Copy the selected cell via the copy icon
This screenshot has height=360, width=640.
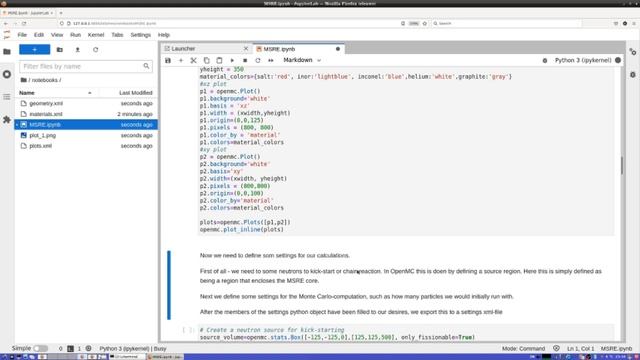207,60
